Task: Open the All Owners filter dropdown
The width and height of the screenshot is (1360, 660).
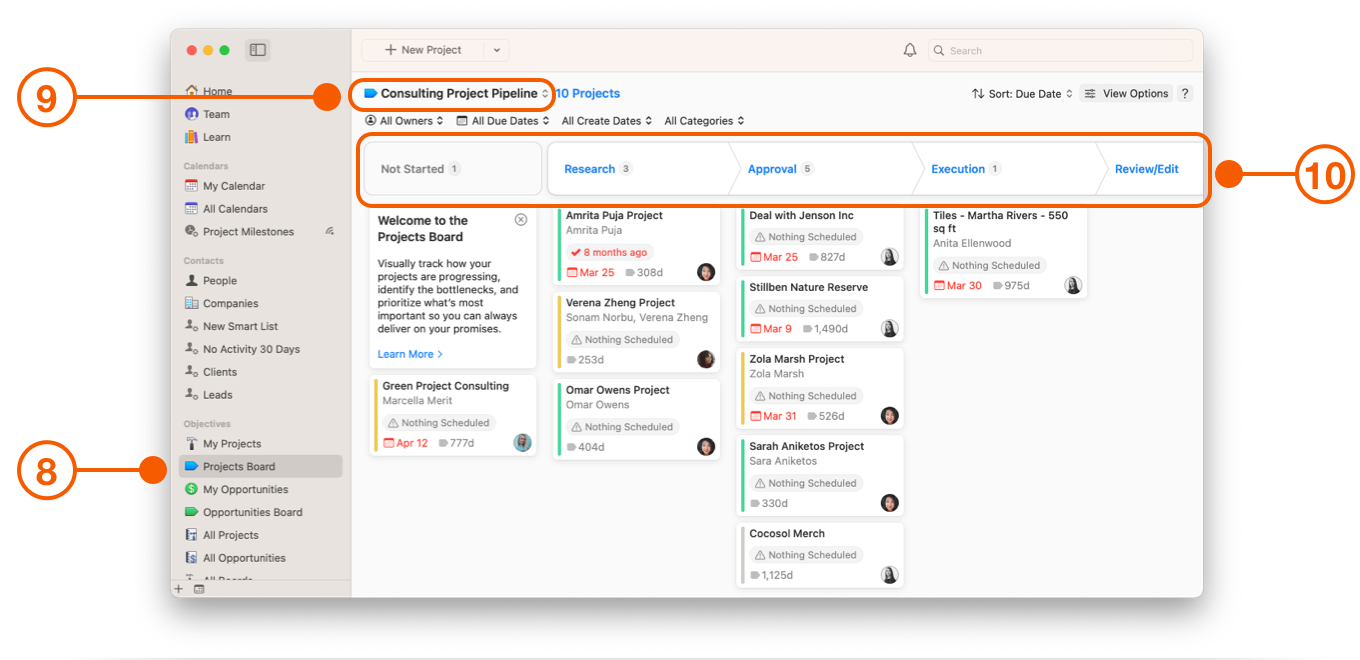Action: pyautogui.click(x=404, y=120)
